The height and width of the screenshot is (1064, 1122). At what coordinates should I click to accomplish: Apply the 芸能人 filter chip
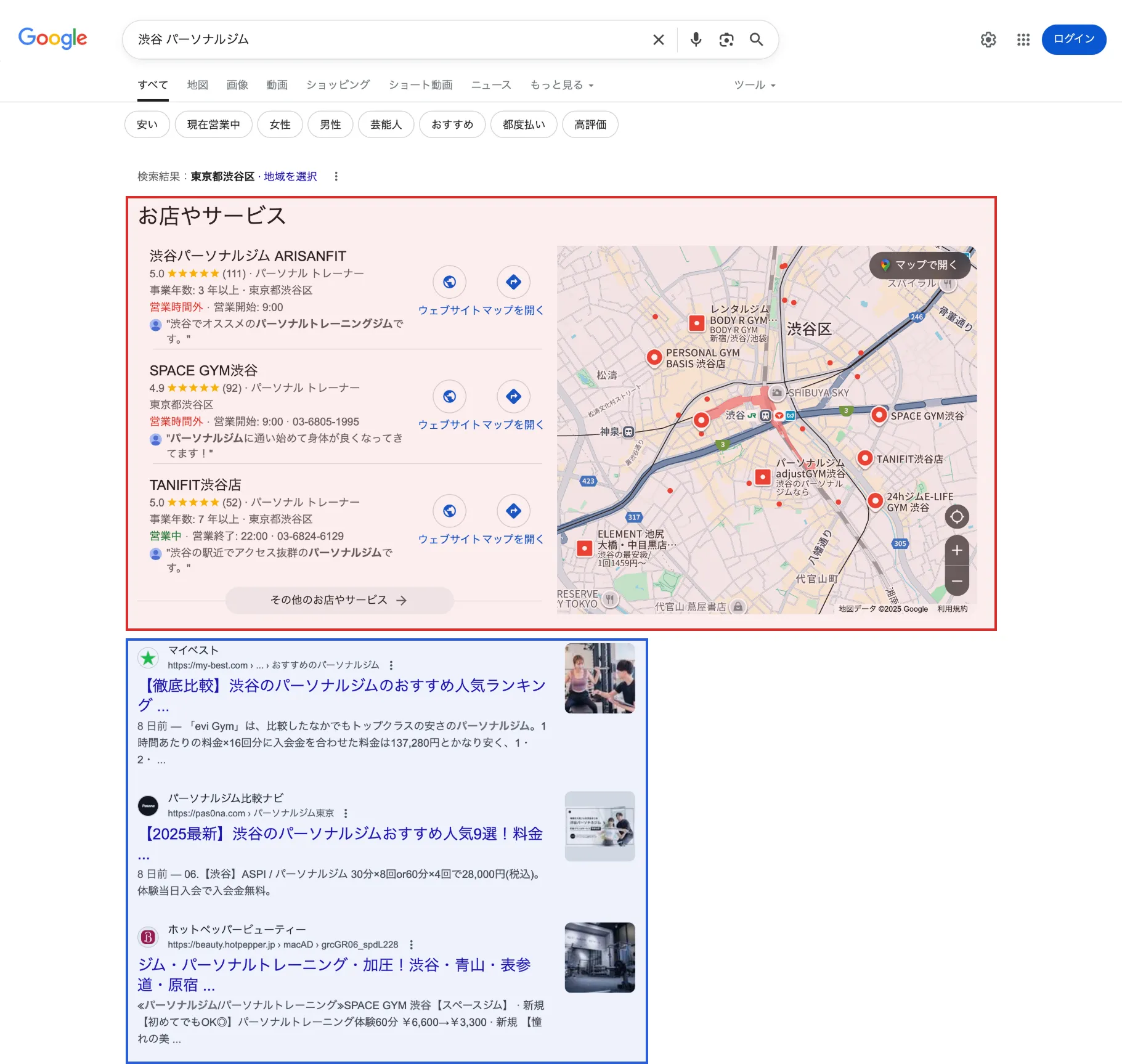tap(386, 124)
